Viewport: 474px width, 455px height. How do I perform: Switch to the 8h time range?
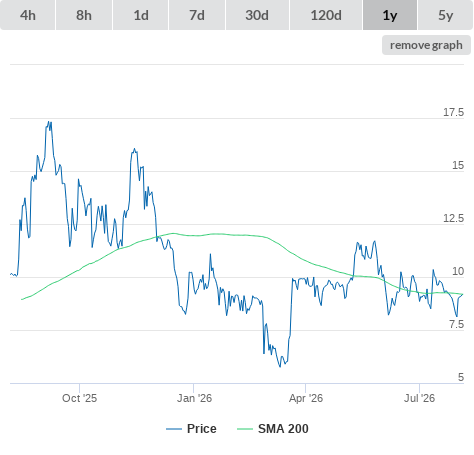(x=84, y=15)
